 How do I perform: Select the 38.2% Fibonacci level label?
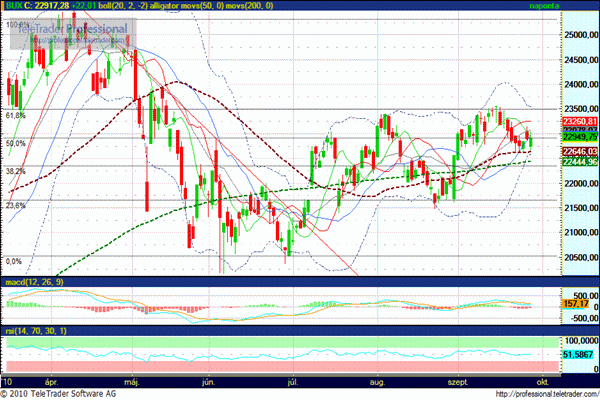(14, 171)
